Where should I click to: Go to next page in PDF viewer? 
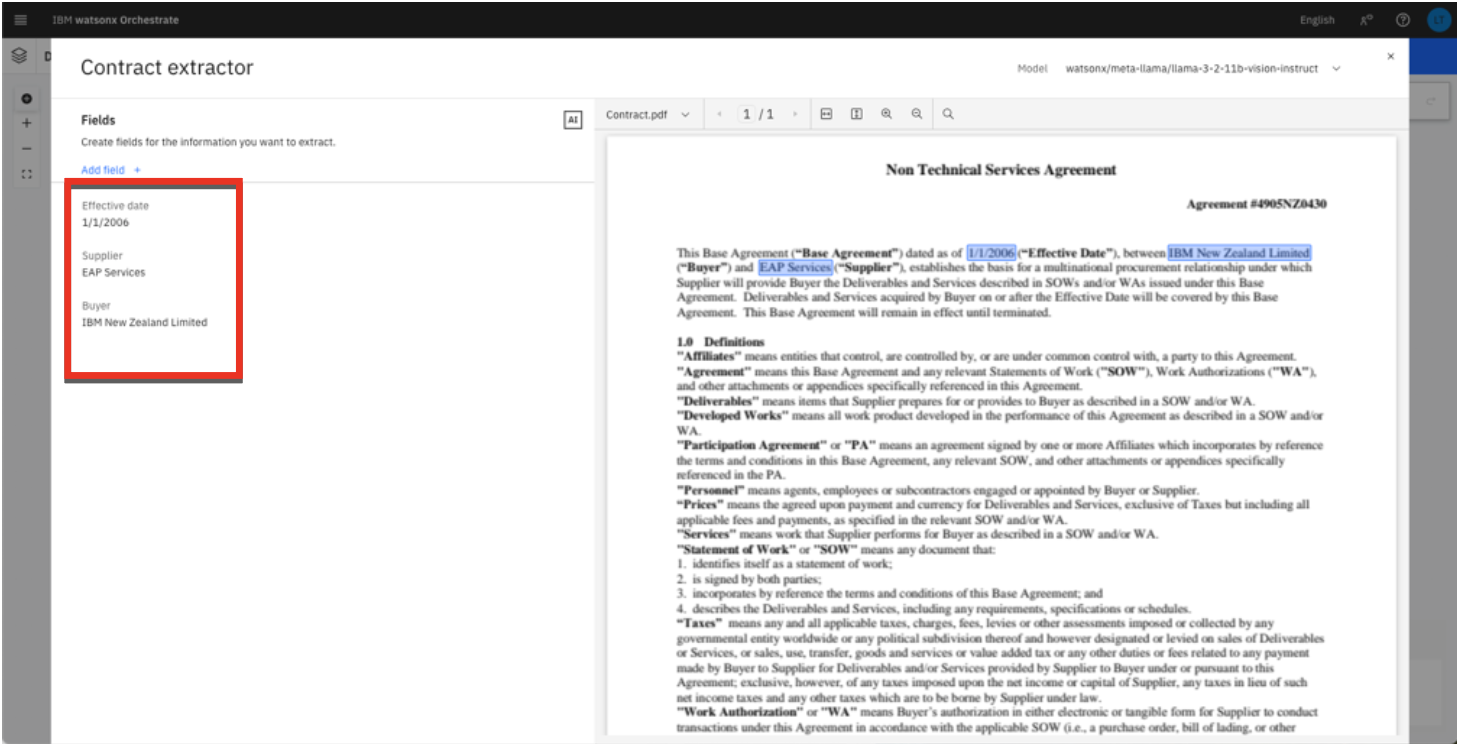coord(795,115)
